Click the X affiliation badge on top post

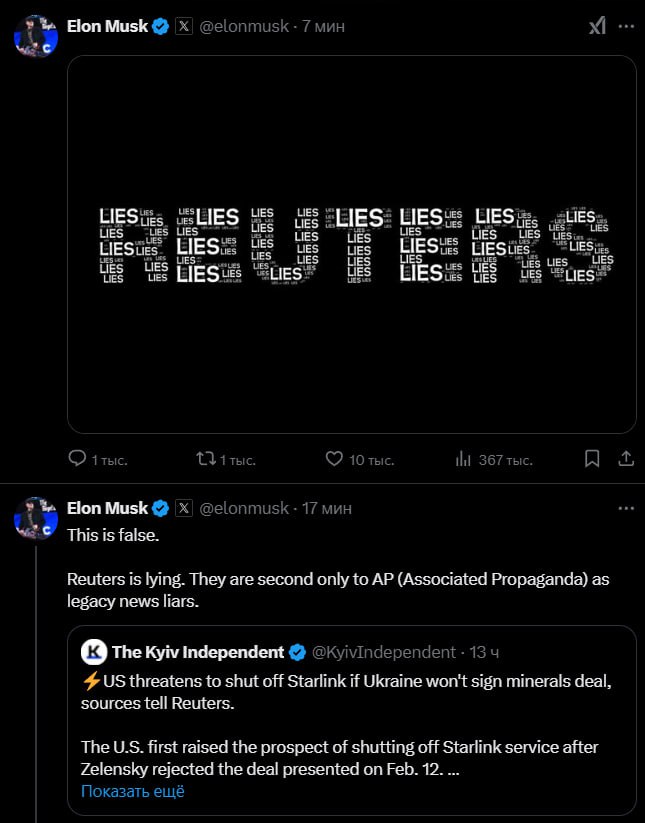click(x=184, y=27)
